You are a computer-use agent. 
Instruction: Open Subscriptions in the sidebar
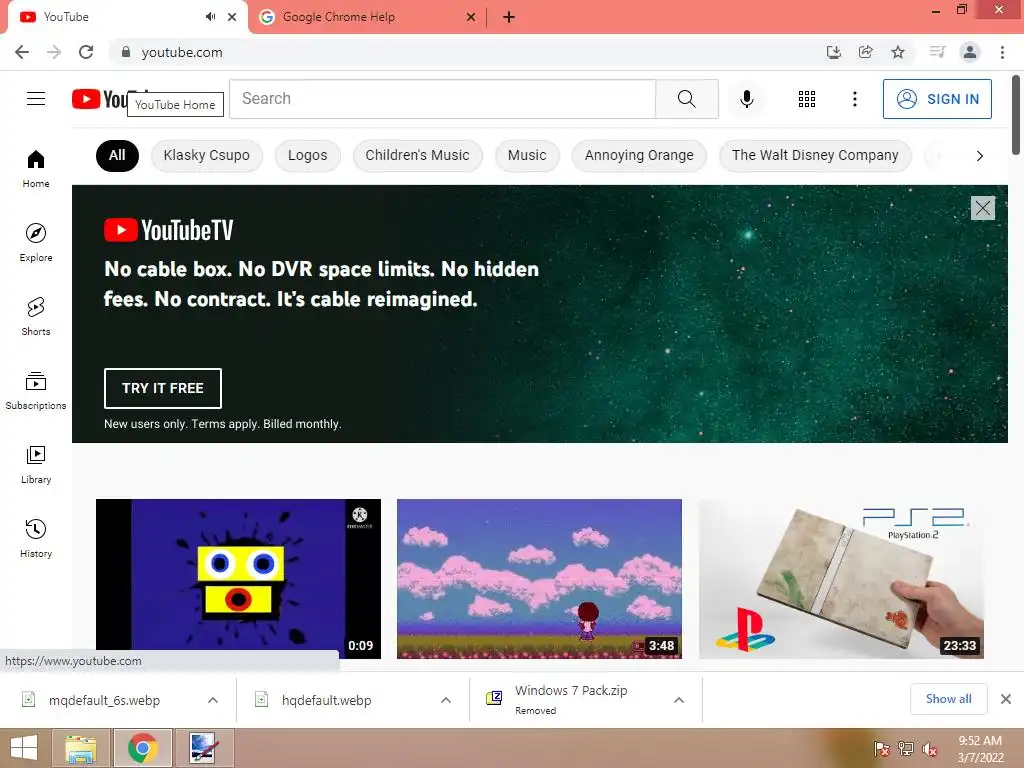(x=36, y=391)
